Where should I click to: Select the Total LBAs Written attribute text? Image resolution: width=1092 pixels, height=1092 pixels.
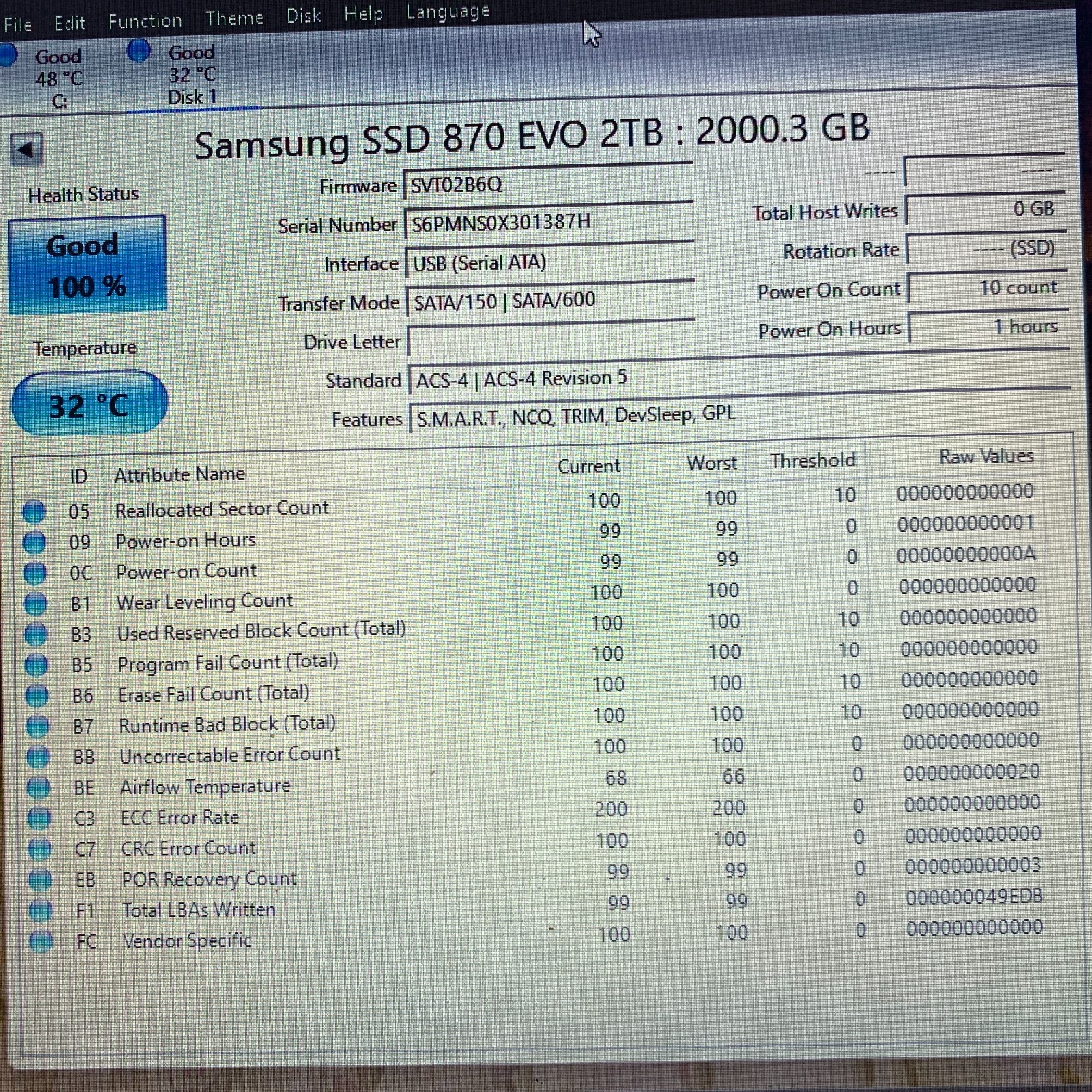[199, 910]
